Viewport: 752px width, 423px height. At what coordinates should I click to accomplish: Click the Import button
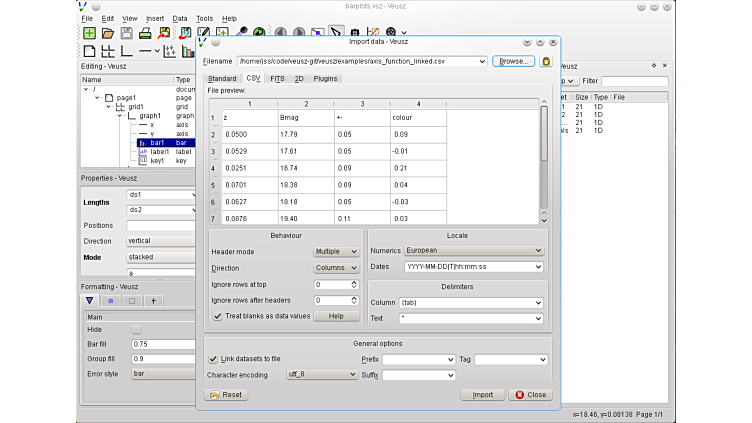(482, 395)
